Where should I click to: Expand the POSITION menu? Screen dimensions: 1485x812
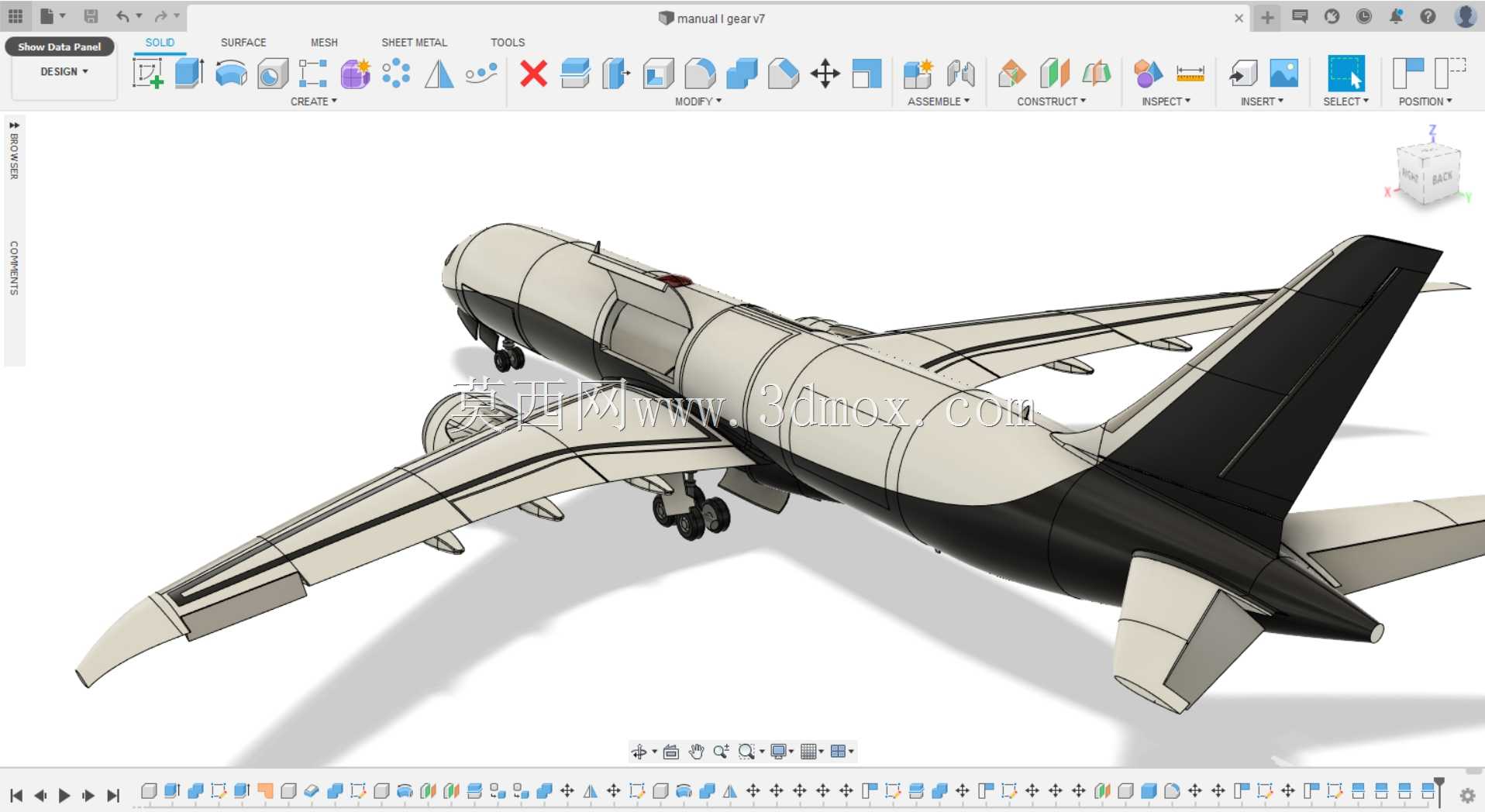pos(1425,101)
